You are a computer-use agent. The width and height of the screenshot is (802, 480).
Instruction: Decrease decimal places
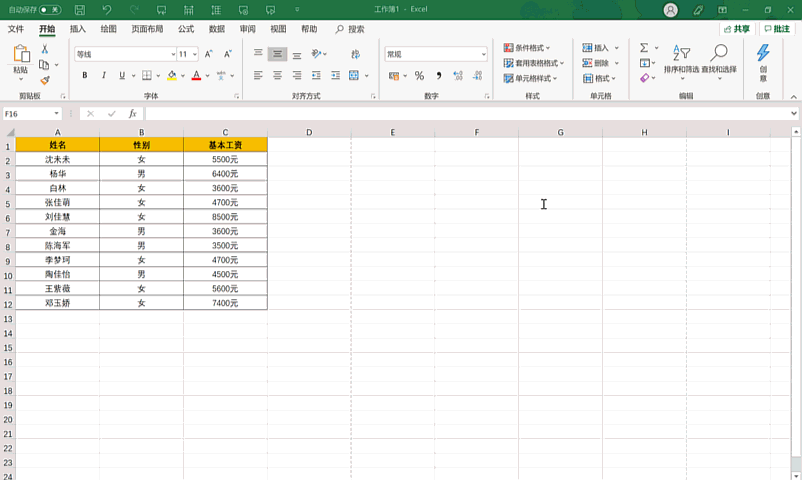coord(477,76)
